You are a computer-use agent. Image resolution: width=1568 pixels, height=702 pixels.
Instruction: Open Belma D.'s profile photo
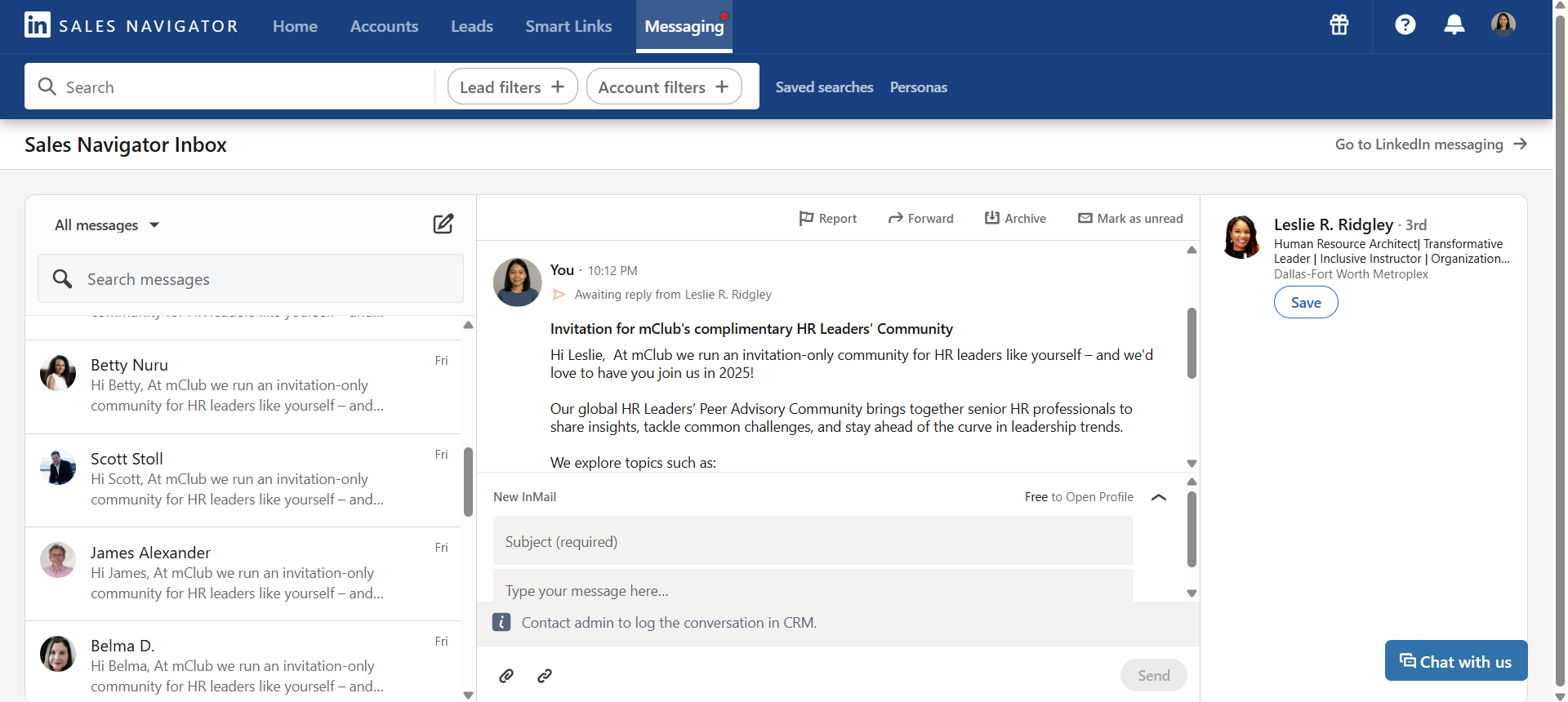tap(58, 654)
